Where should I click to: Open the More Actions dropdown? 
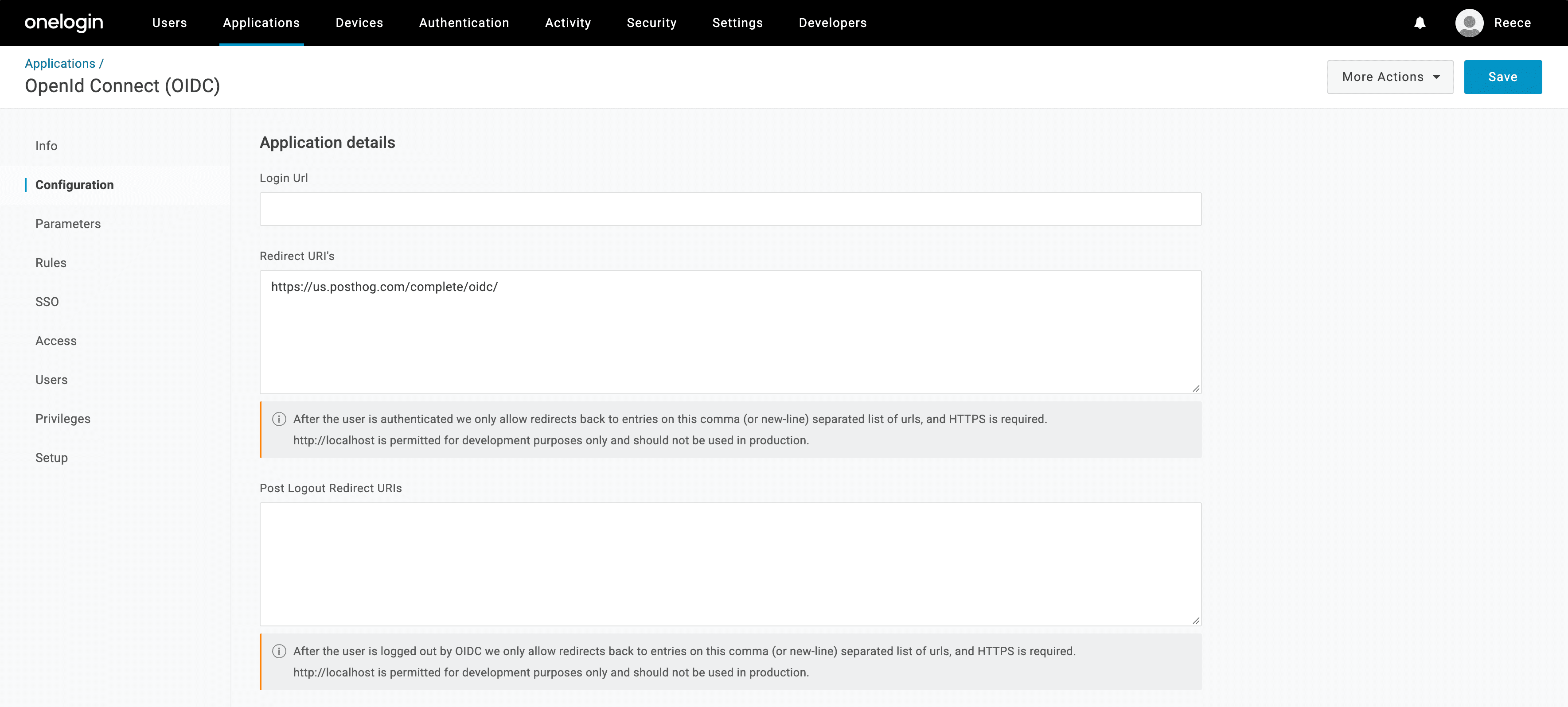1390,77
